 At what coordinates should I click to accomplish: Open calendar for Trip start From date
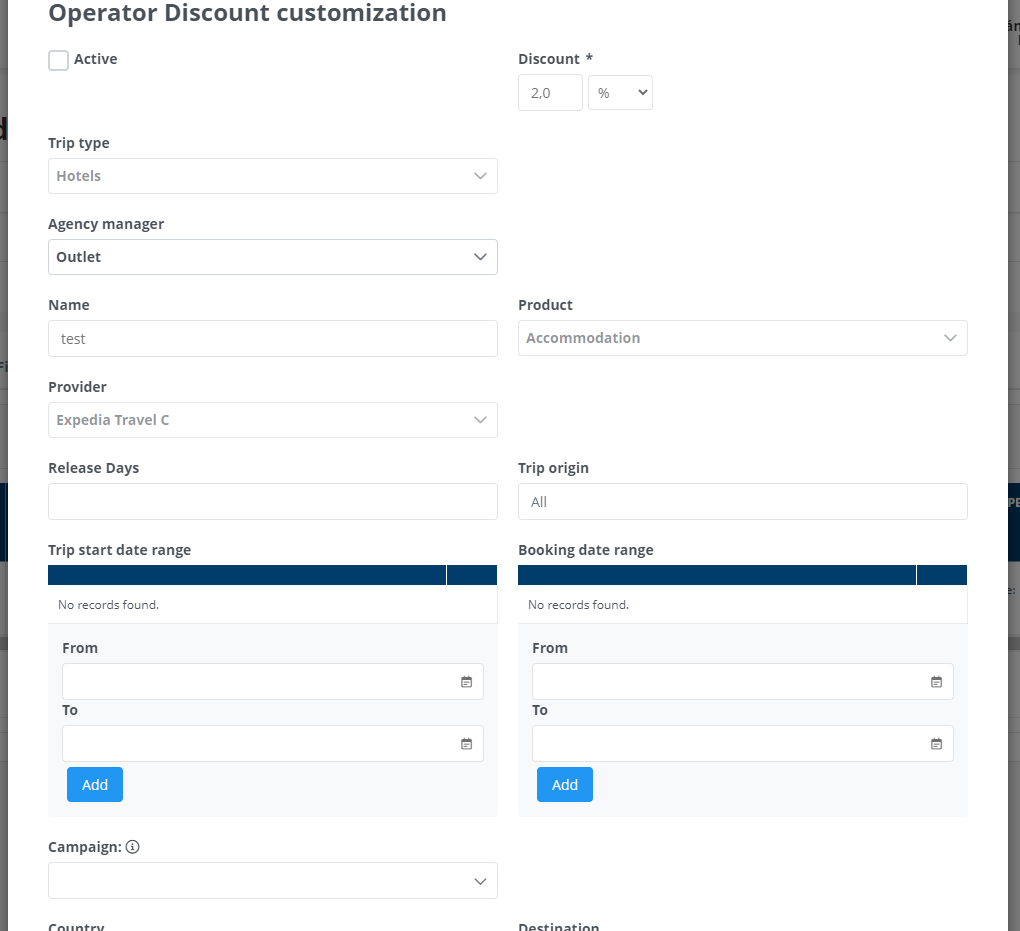(466, 682)
